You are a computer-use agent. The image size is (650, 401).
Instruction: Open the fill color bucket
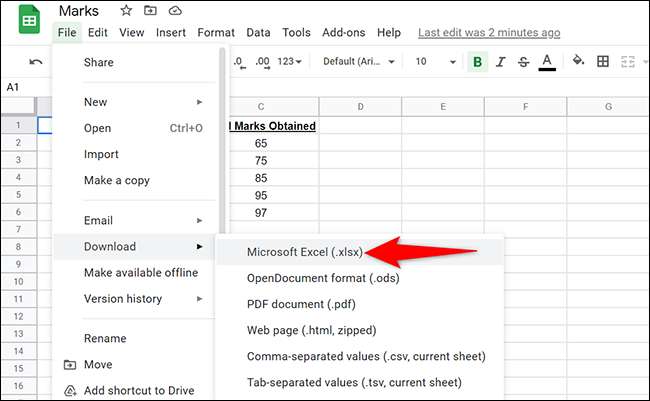click(578, 61)
